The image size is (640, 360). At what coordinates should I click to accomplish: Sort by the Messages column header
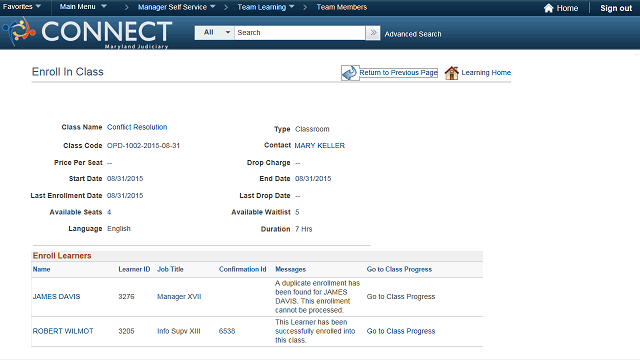tap(290, 269)
